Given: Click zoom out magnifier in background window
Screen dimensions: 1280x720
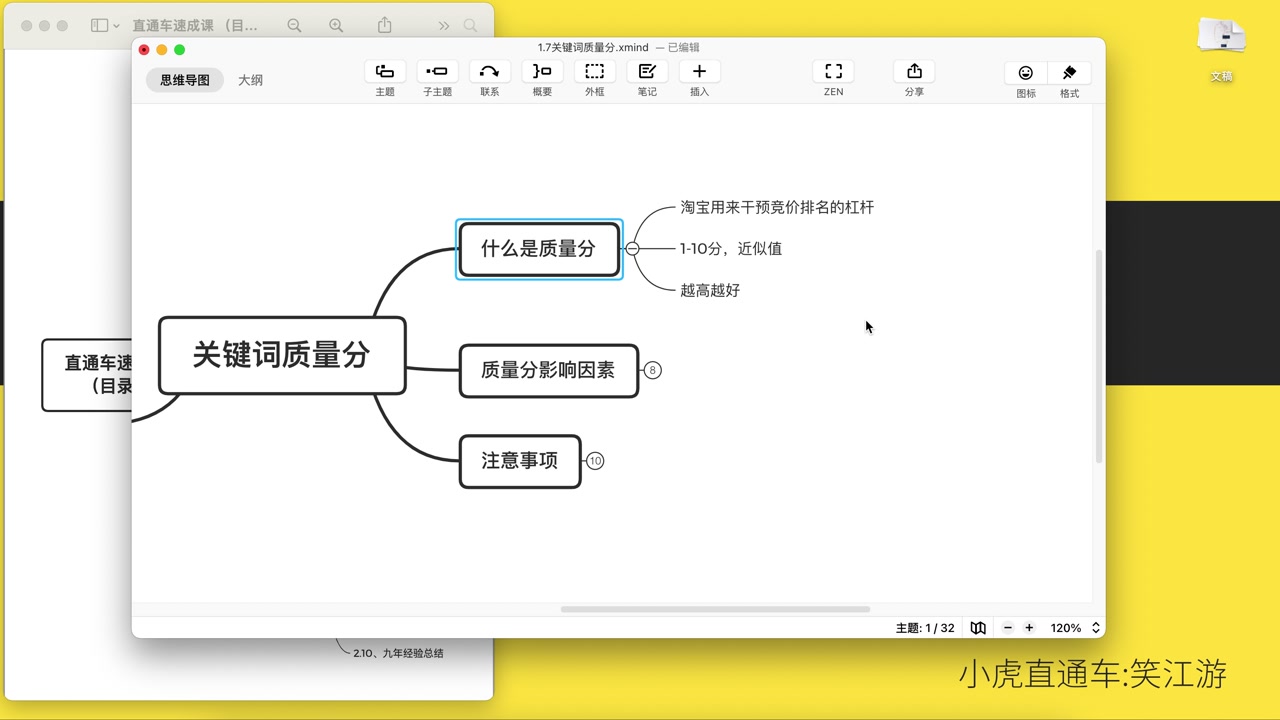Looking at the screenshot, I should [x=294, y=25].
